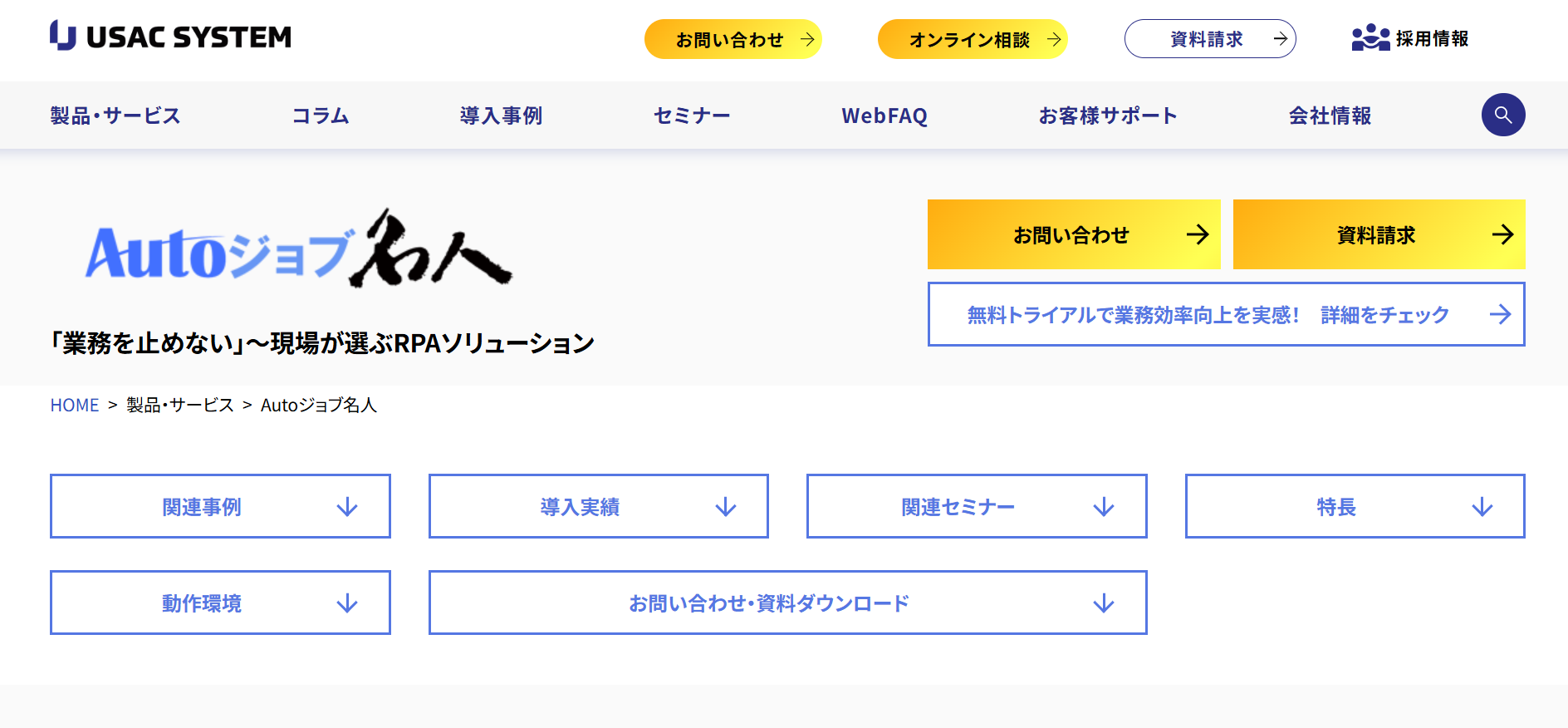
Task: Open the WebFAQ menu item
Action: pos(884,116)
